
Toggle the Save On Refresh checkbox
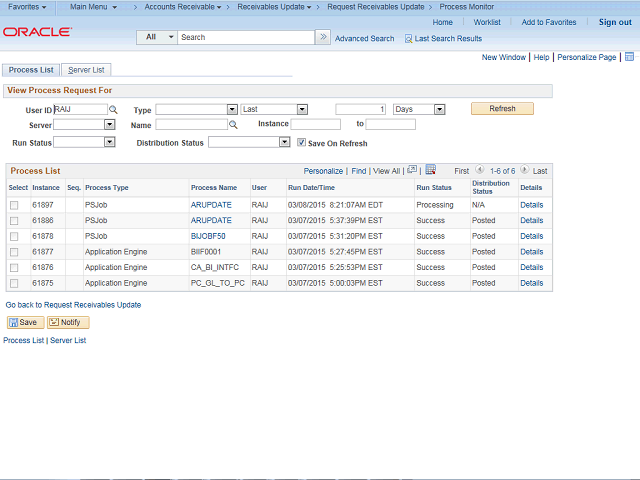coord(302,143)
